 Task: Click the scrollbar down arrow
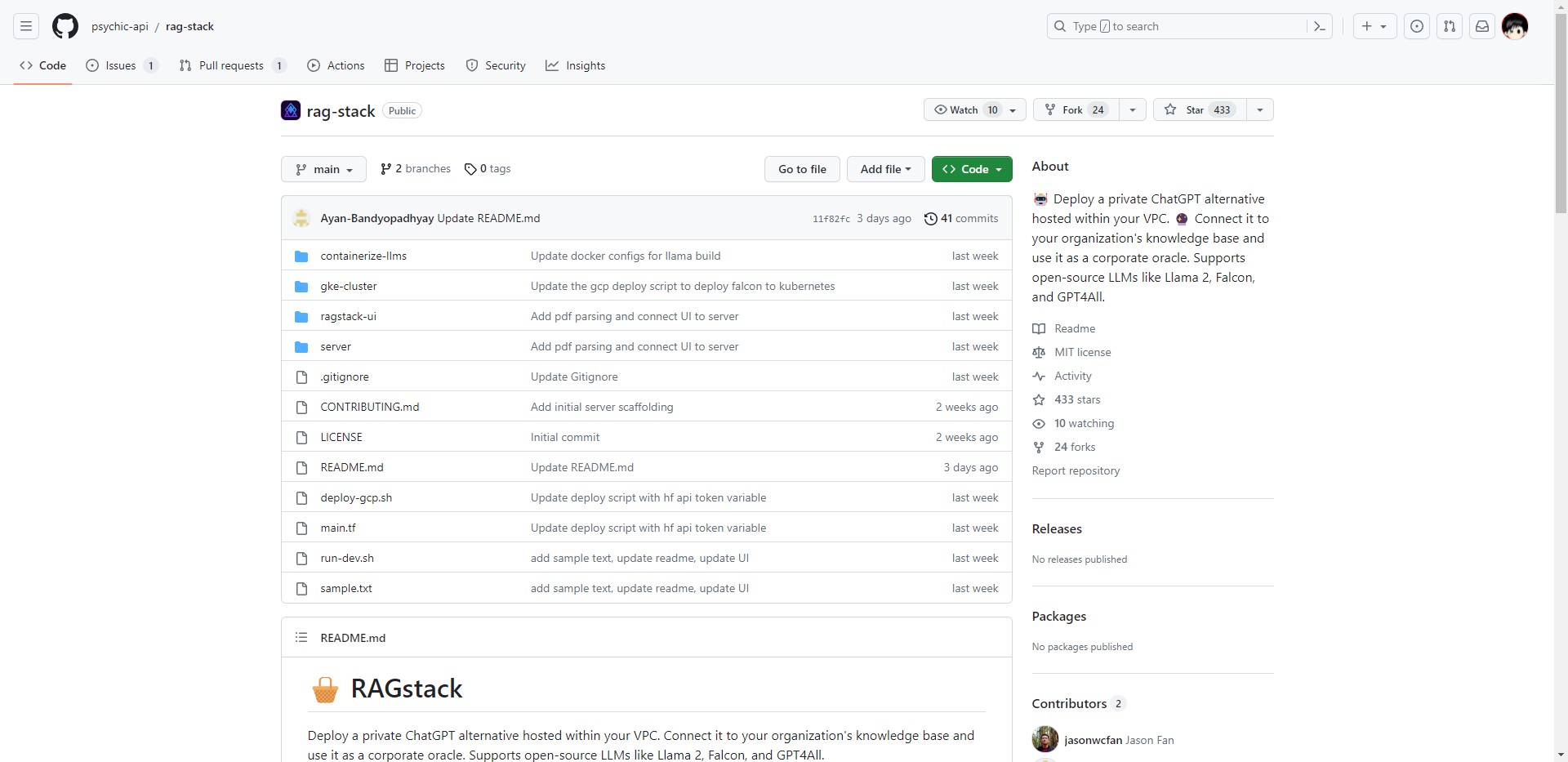click(x=1561, y=755)
